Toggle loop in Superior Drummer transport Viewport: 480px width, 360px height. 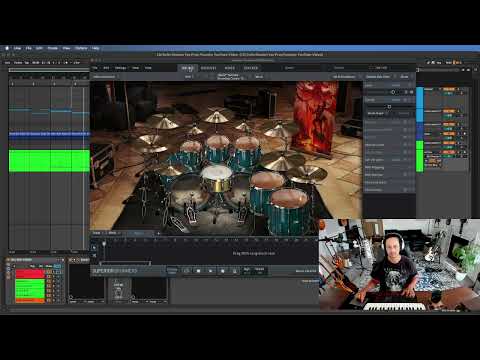click(x=186, y=271)
